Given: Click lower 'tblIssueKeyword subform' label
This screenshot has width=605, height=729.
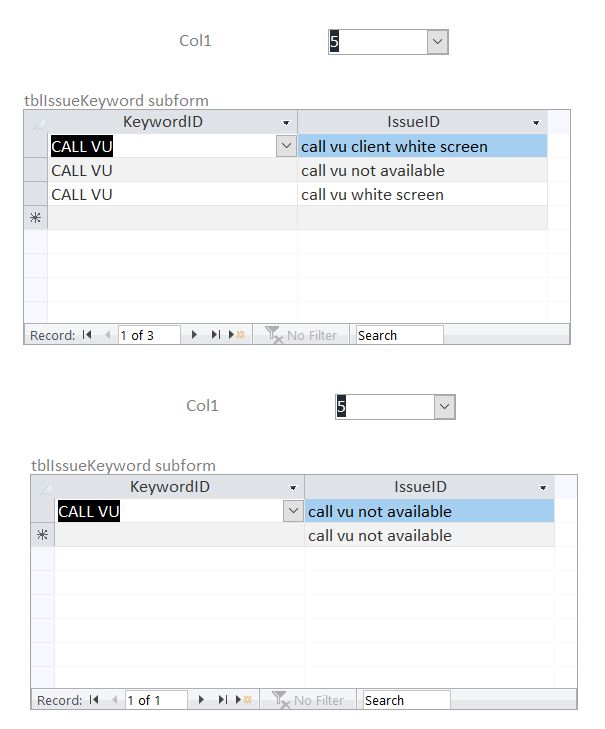Looking at the screenshot, I should pyautogui.click(x=123, y=465).
